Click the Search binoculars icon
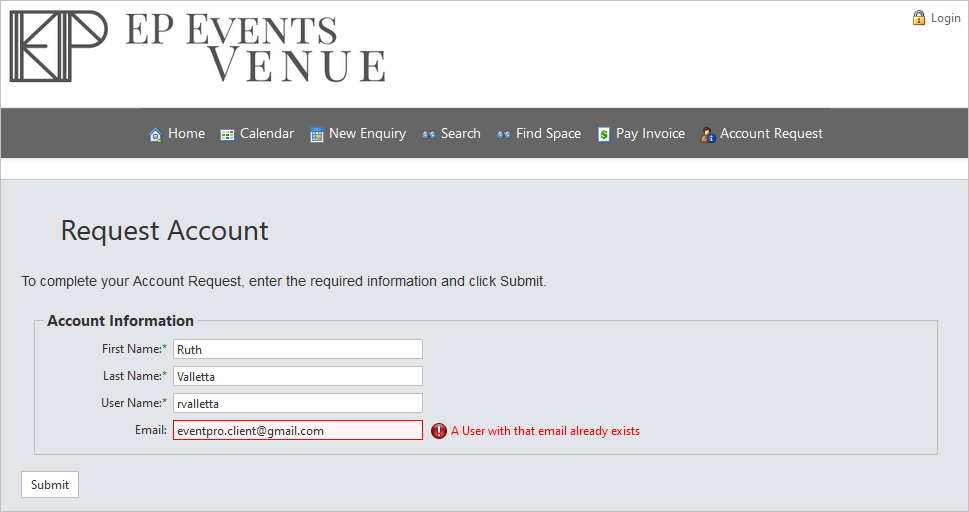This screenshot has height=512, width=969. click(x=429, y=134)
